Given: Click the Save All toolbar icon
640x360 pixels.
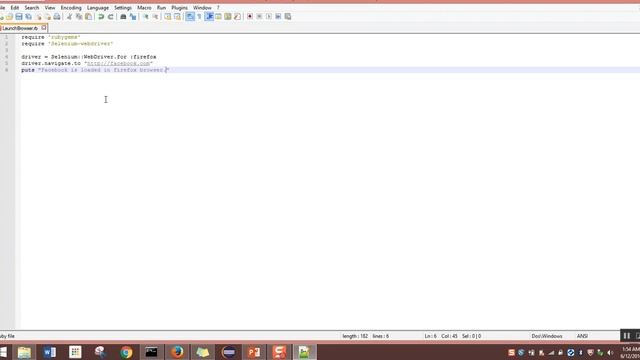Looking at the screenshot, I should coord(29,17).
